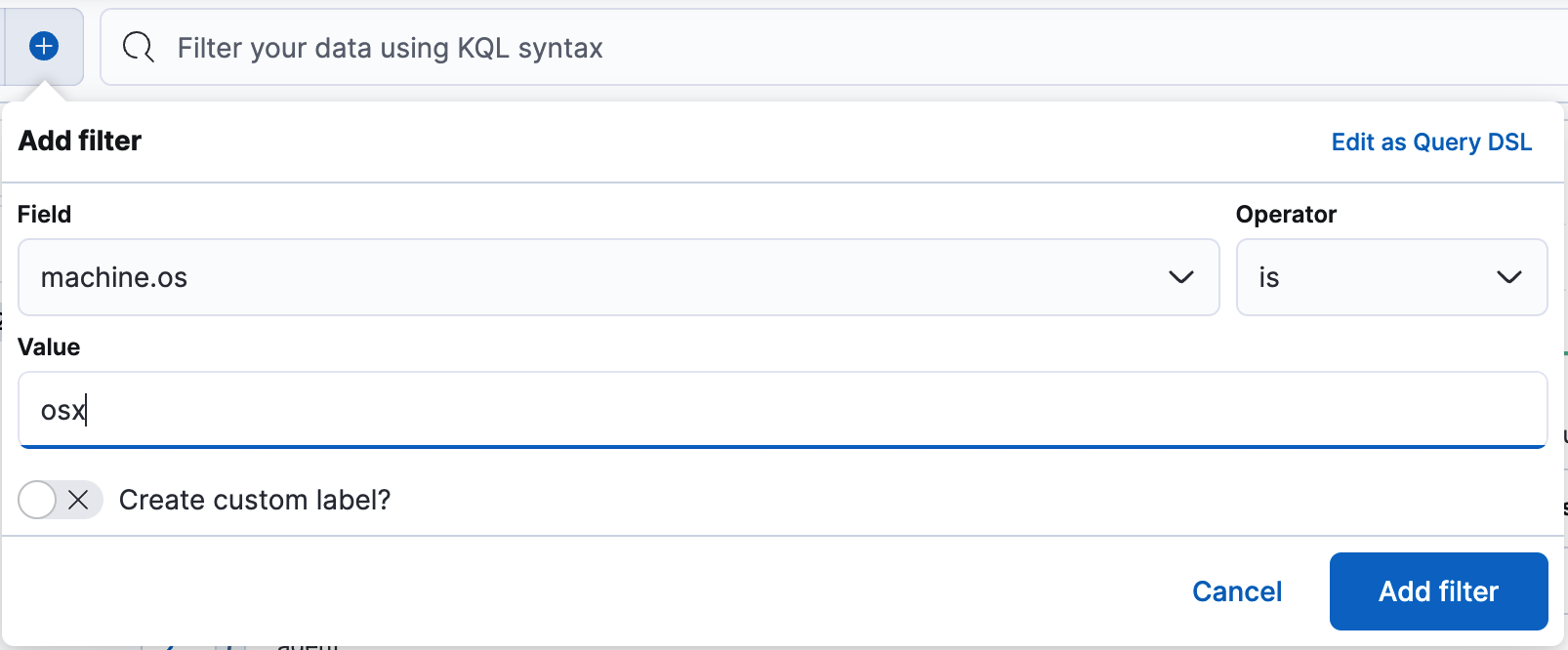
Task: Open the "is" operator dropdown
Action: pos(1391,277)
